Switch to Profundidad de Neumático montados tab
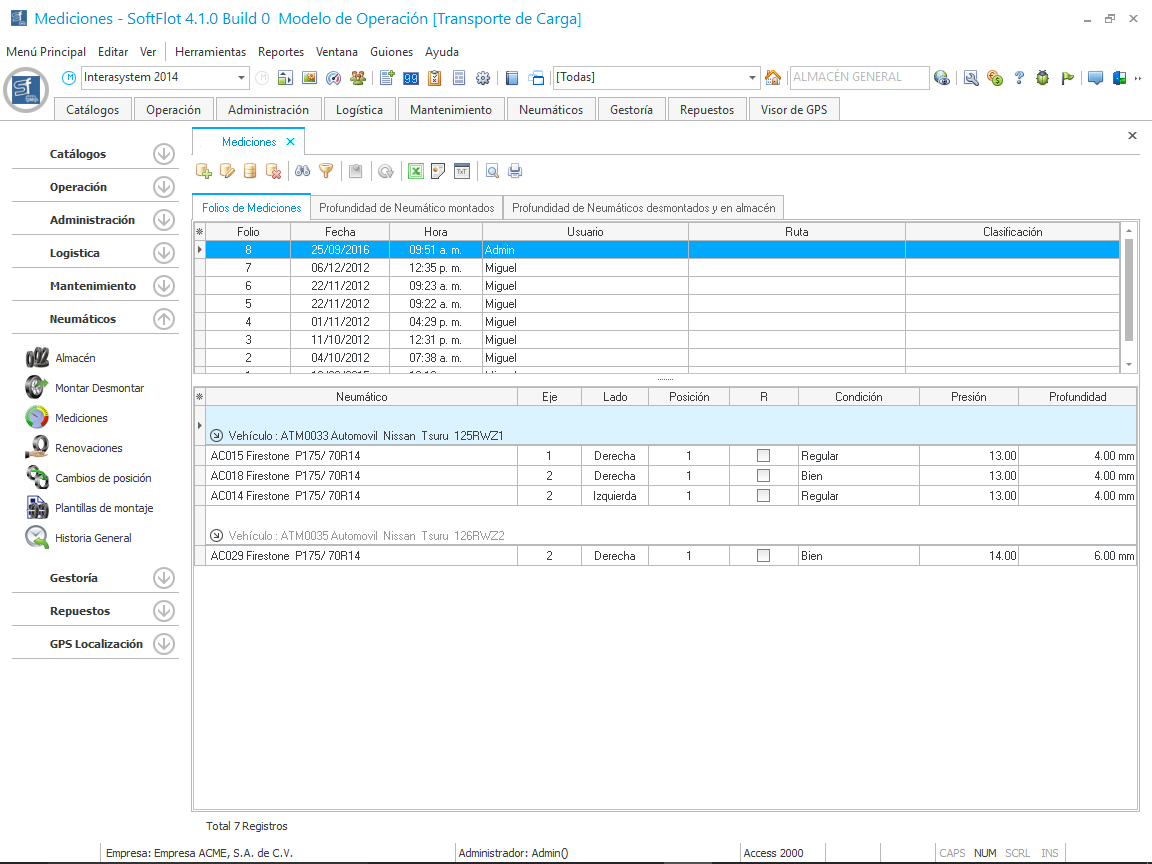 [x=407, y=208]
